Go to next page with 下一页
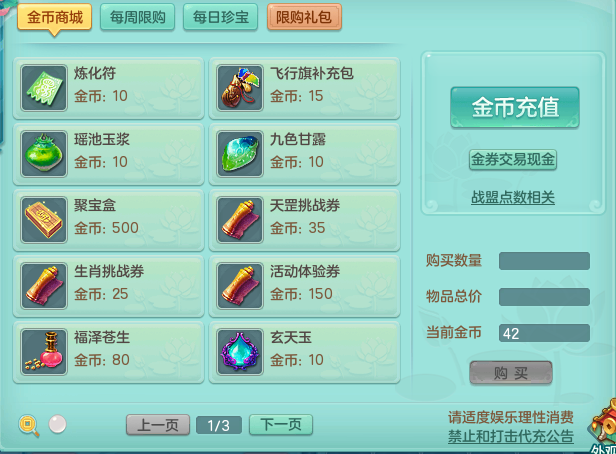 tap(281, 425)
